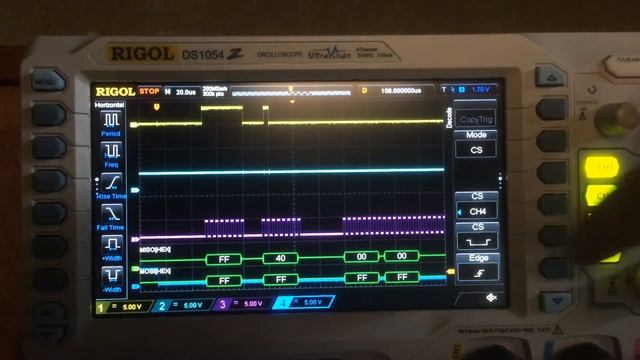This screenshot has height=360, width=640.
Task: Select the +Width measurement icon
Action: [x=111, y=244]
